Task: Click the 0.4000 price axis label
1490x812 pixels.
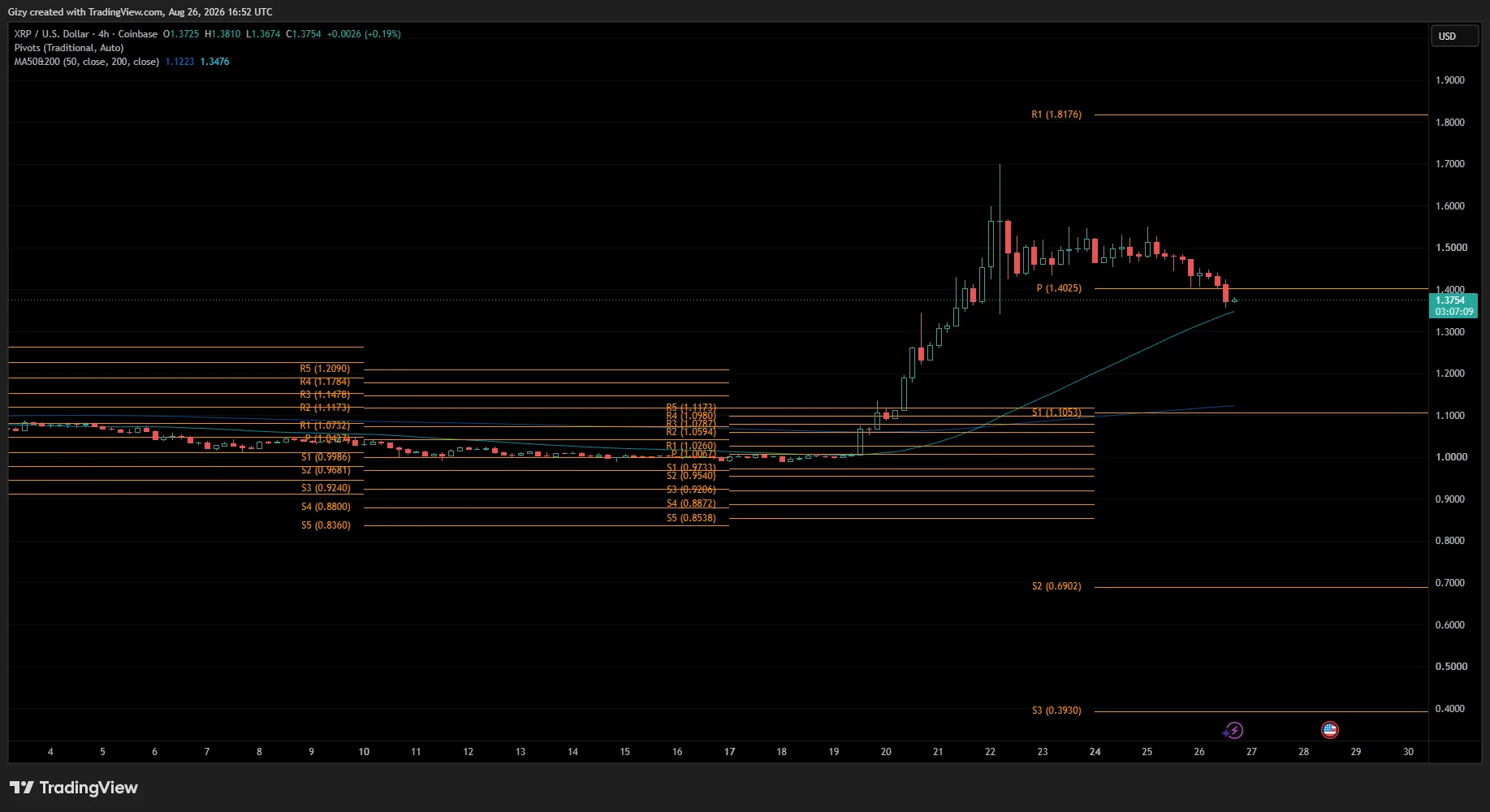Action: [x=1450, y=709]
